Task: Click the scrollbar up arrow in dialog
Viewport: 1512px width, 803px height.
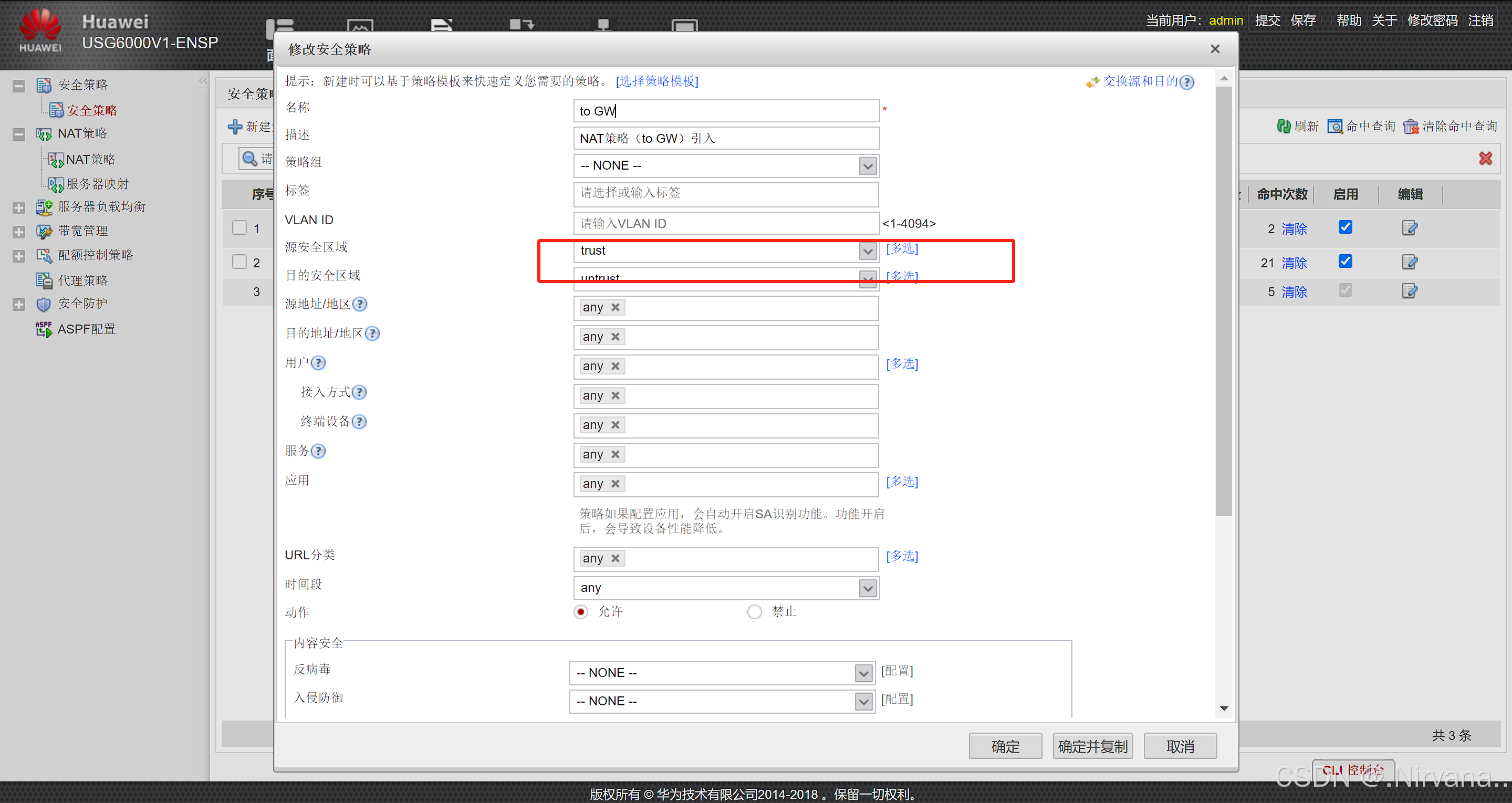Action: tap(1223, 78)
